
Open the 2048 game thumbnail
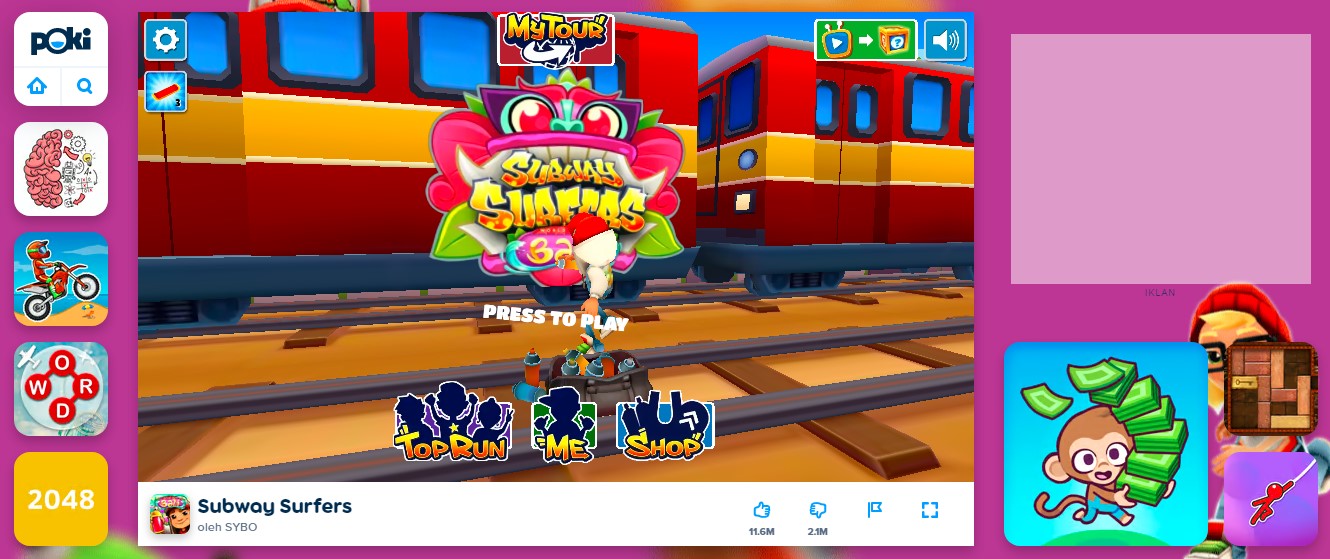61,499
